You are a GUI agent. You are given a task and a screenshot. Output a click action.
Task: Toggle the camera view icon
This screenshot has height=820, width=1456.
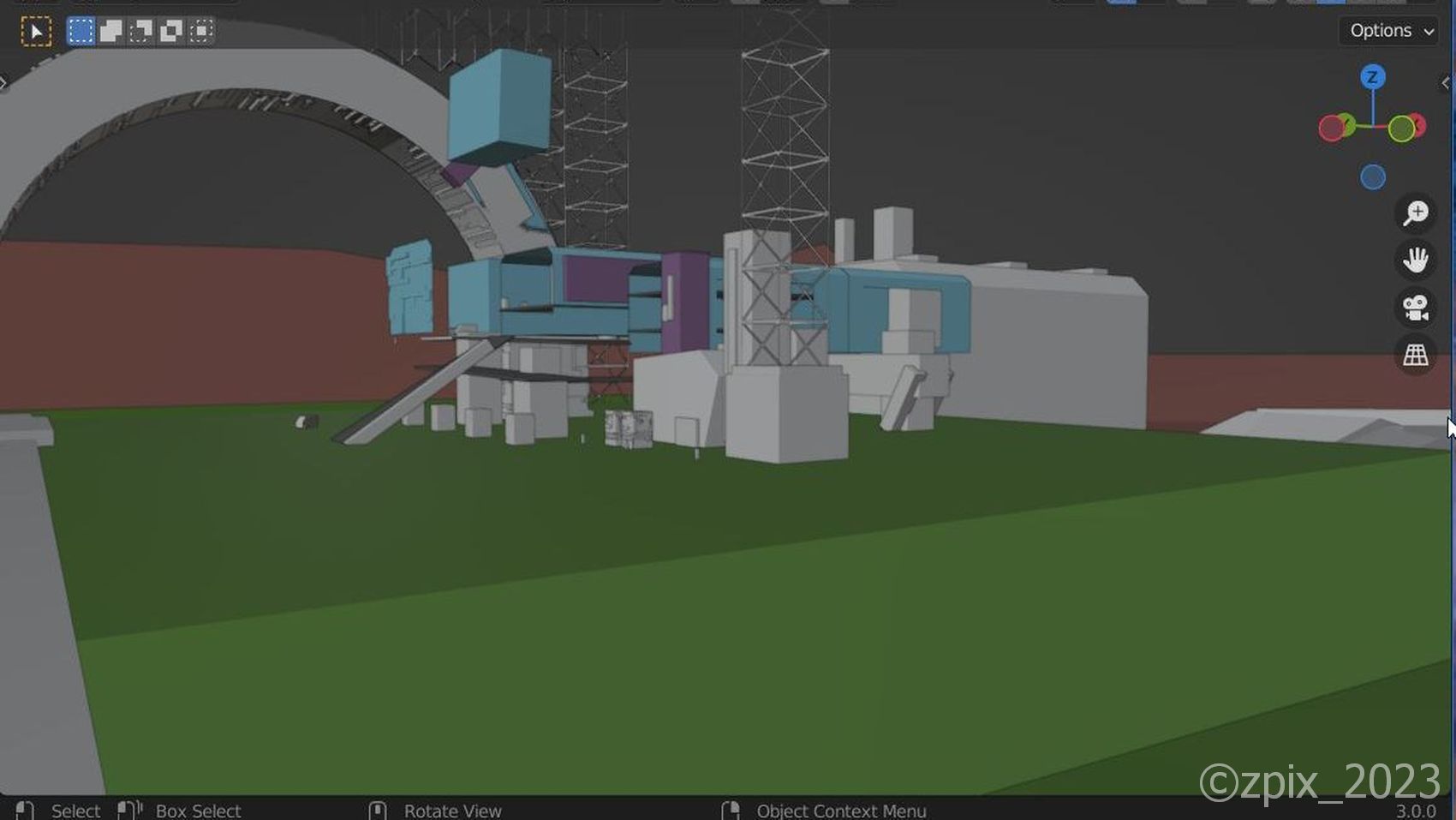tap(1416, 308)
